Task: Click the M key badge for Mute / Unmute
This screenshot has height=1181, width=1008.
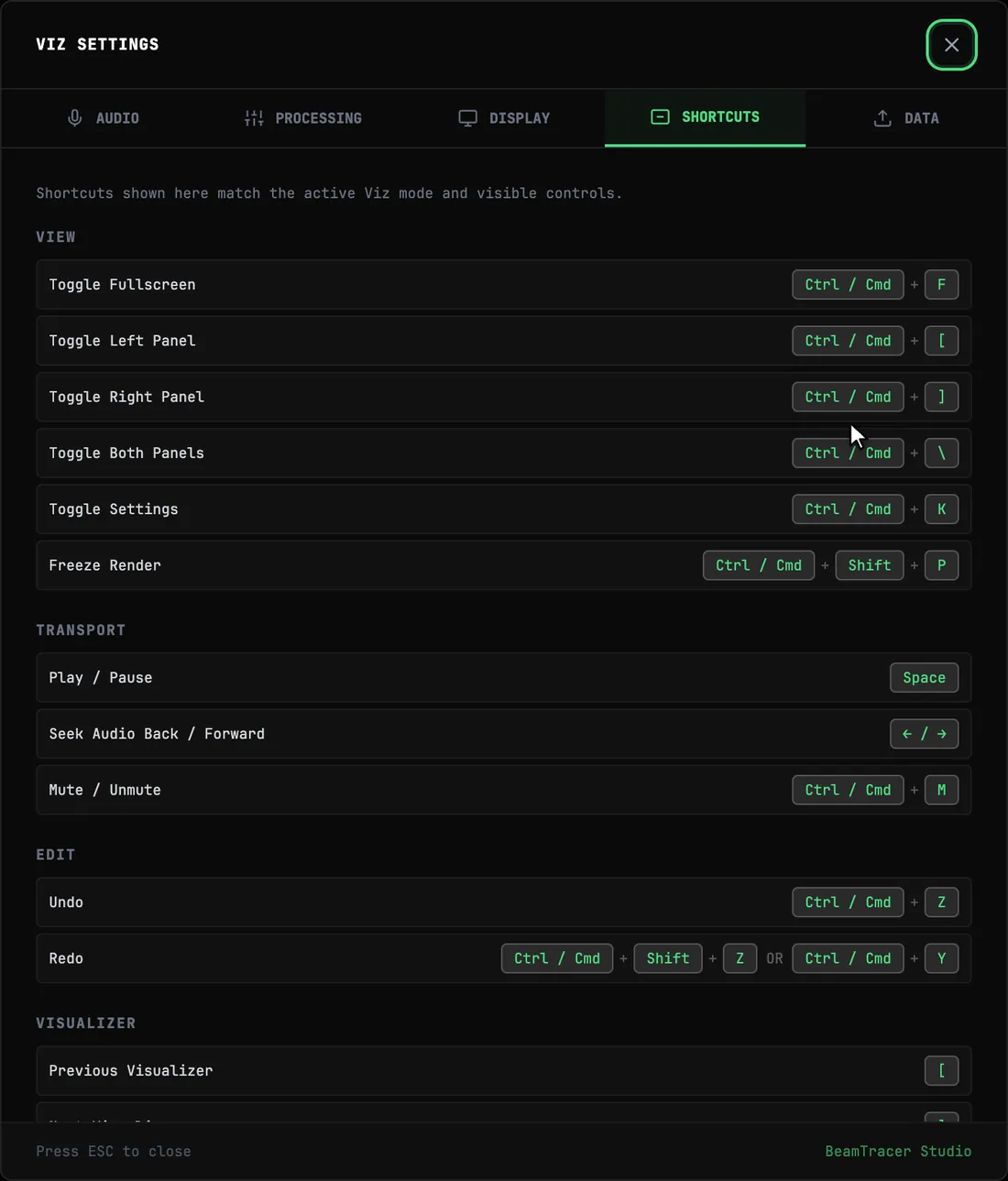Action: 941,790
